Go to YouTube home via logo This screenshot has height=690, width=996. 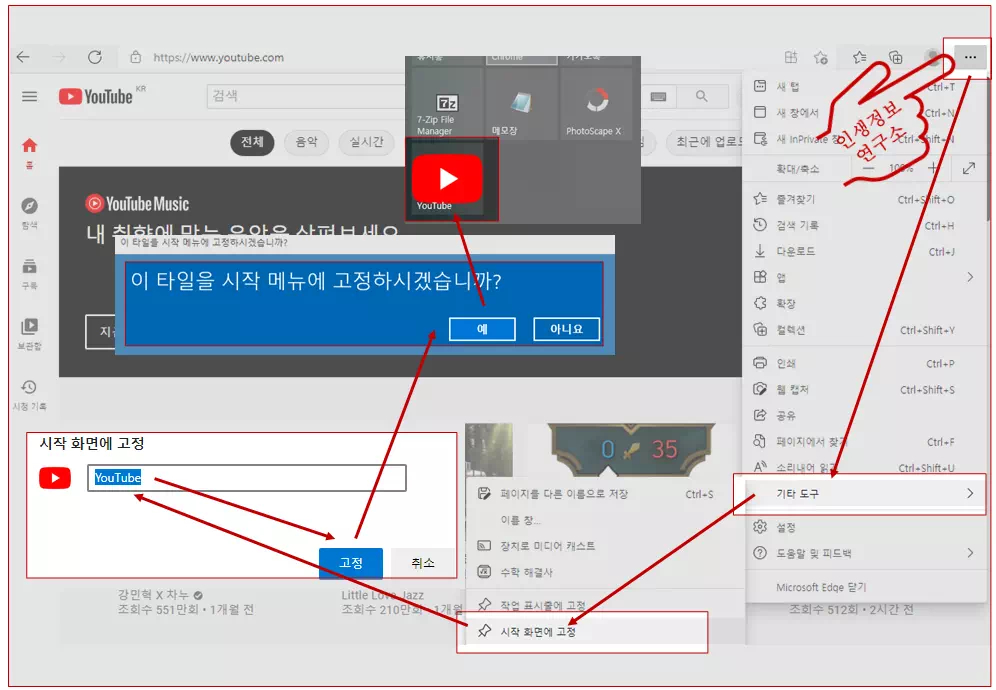[x=96, y=97]
